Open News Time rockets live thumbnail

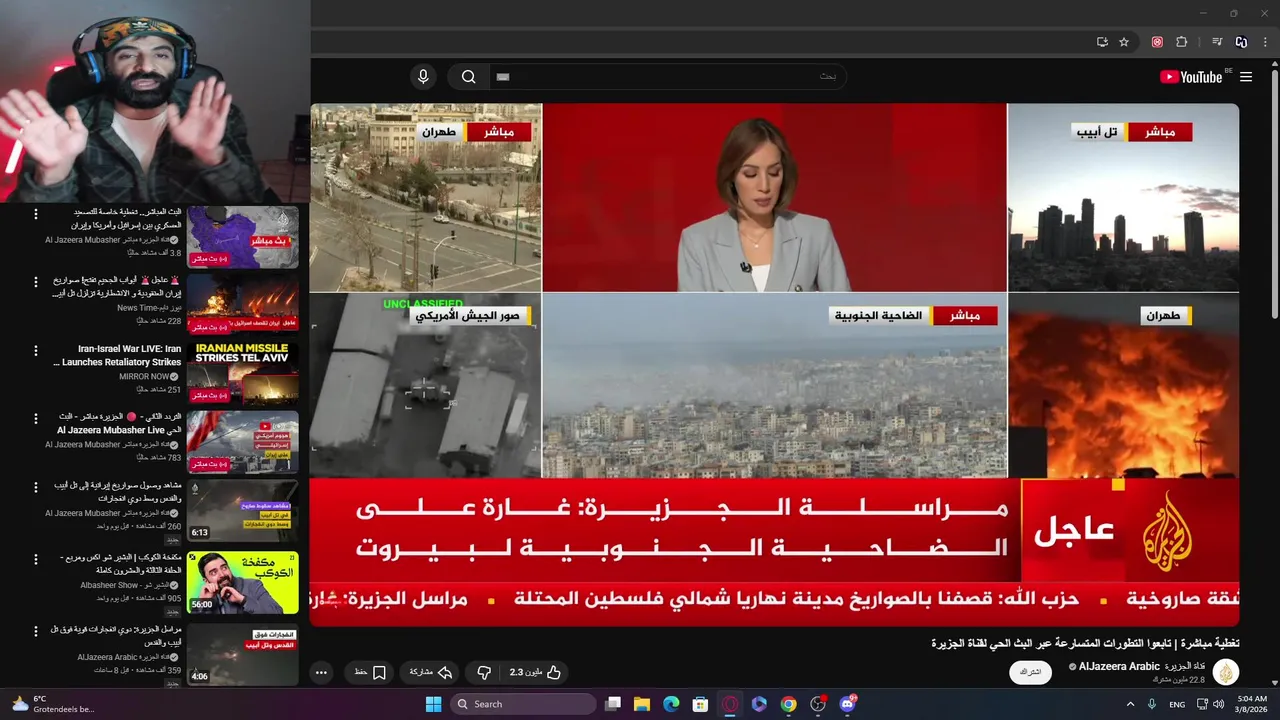coord(242,305)
